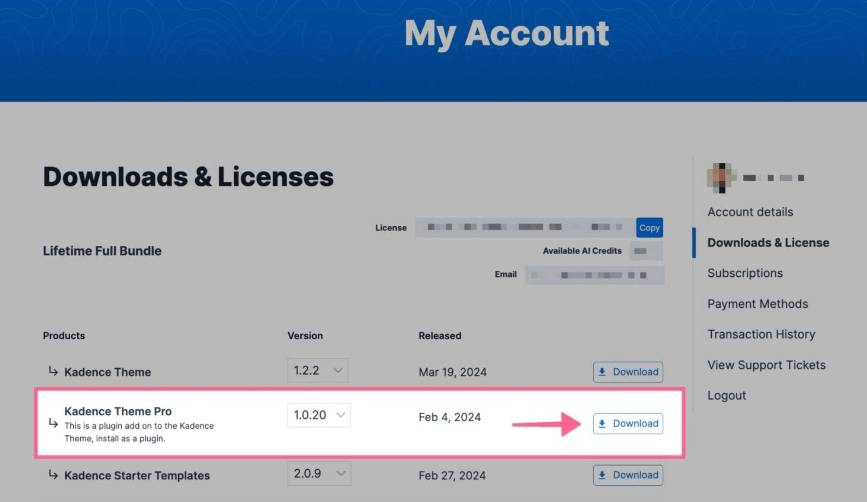The height and width of the screenshot is (502, 867).
Task: Click the blurred Email field
Action: (594, 274)
